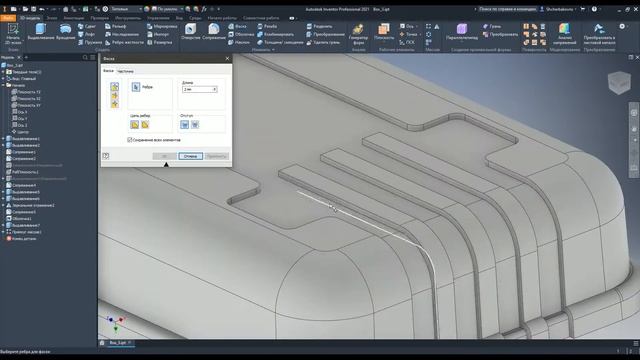The image size is (640, 360).
Task: Select the Рельеф (Emboss) tool
Action: pos(116,26)
